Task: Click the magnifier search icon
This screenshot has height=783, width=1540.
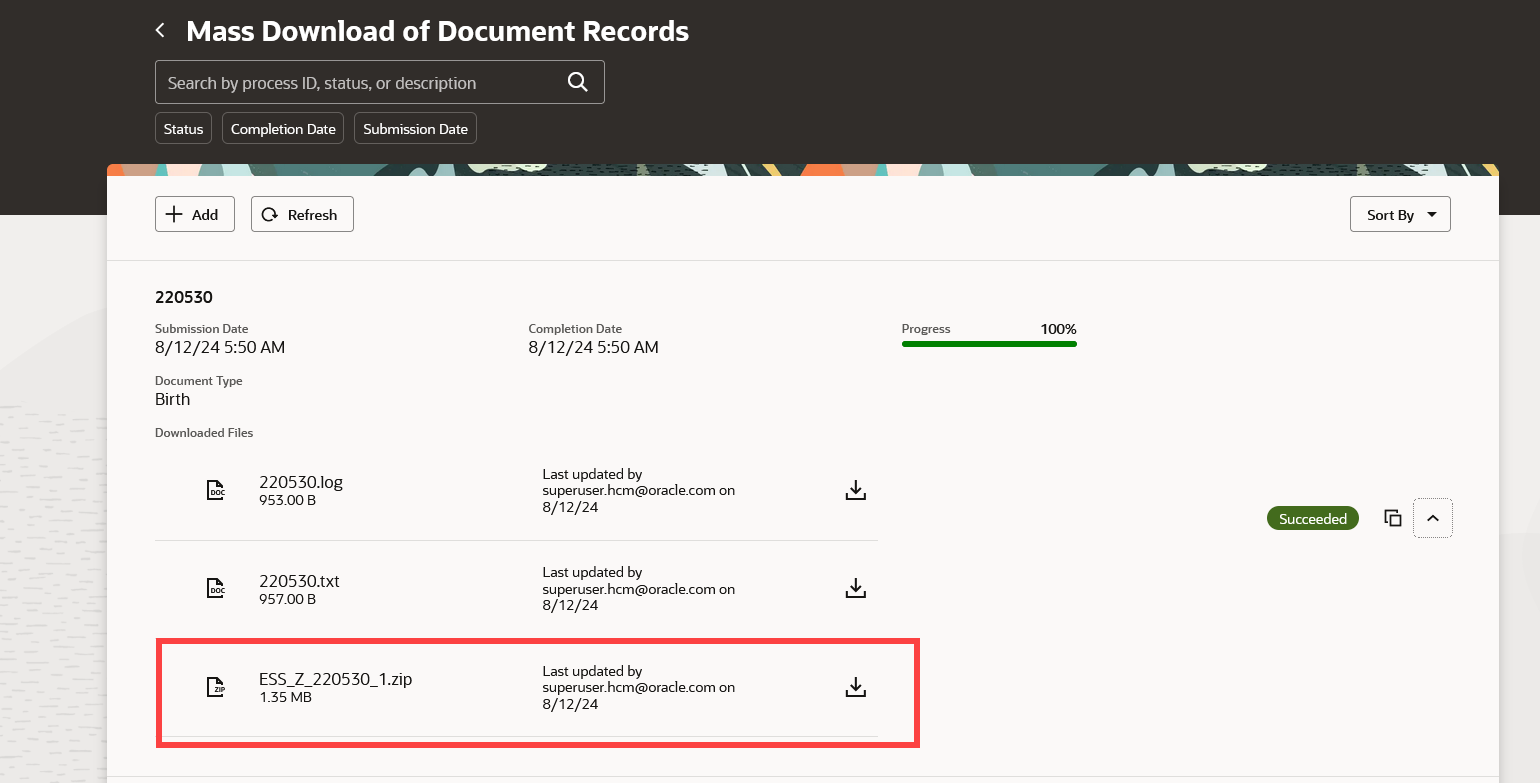Action: (577, 82)
